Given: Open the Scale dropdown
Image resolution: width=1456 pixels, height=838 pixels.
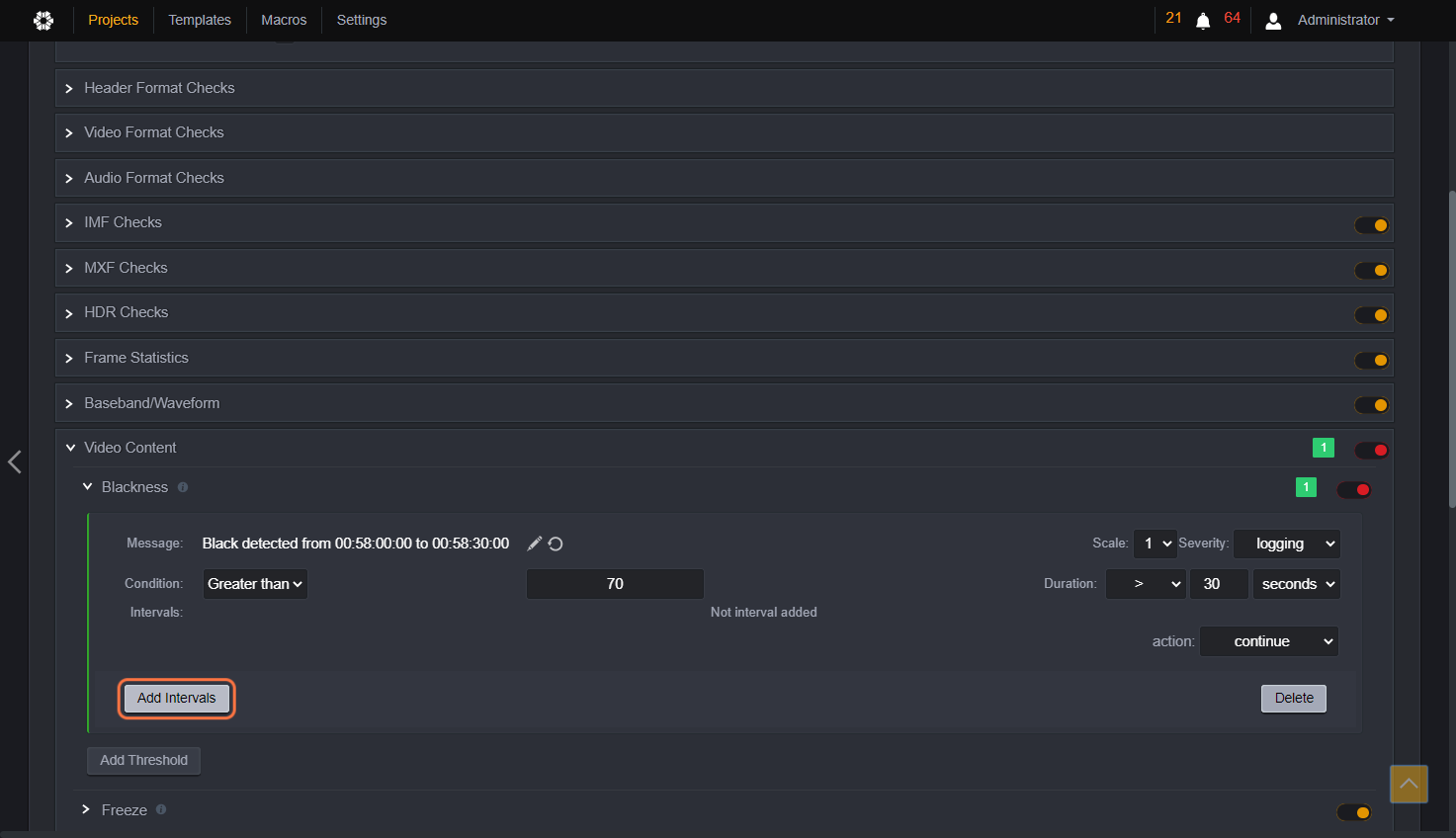Looking at the screenshot, I should point(1155,544).
